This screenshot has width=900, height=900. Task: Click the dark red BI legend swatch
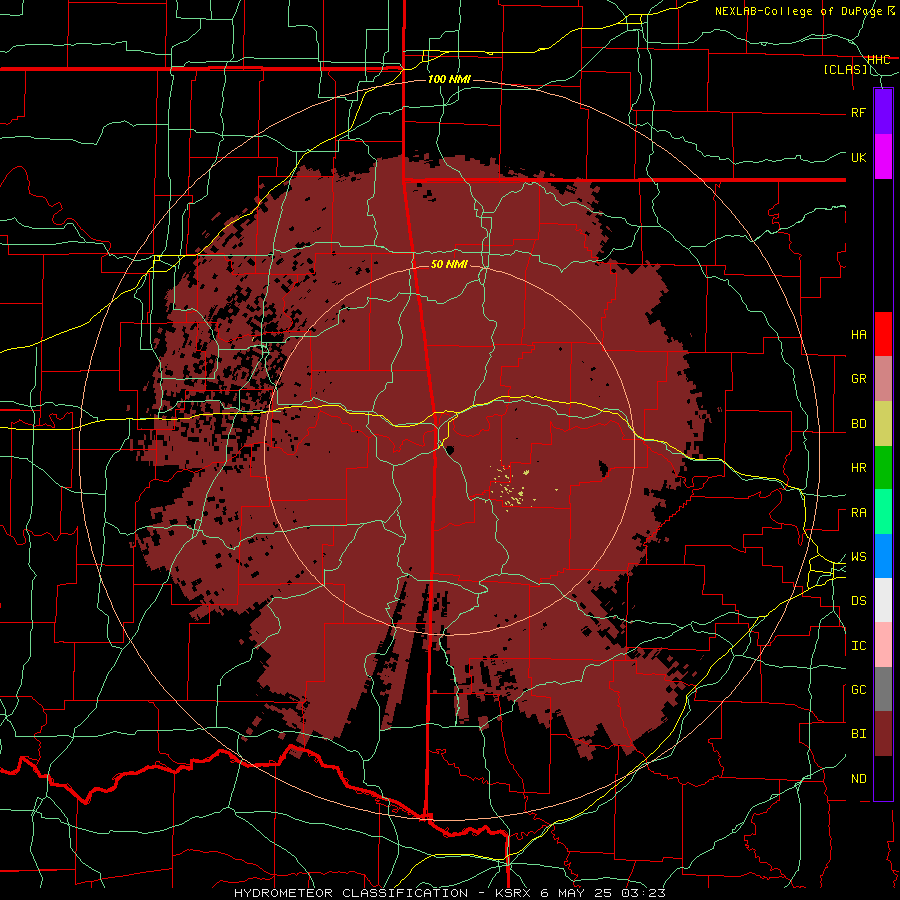click(x=883, y=734)
